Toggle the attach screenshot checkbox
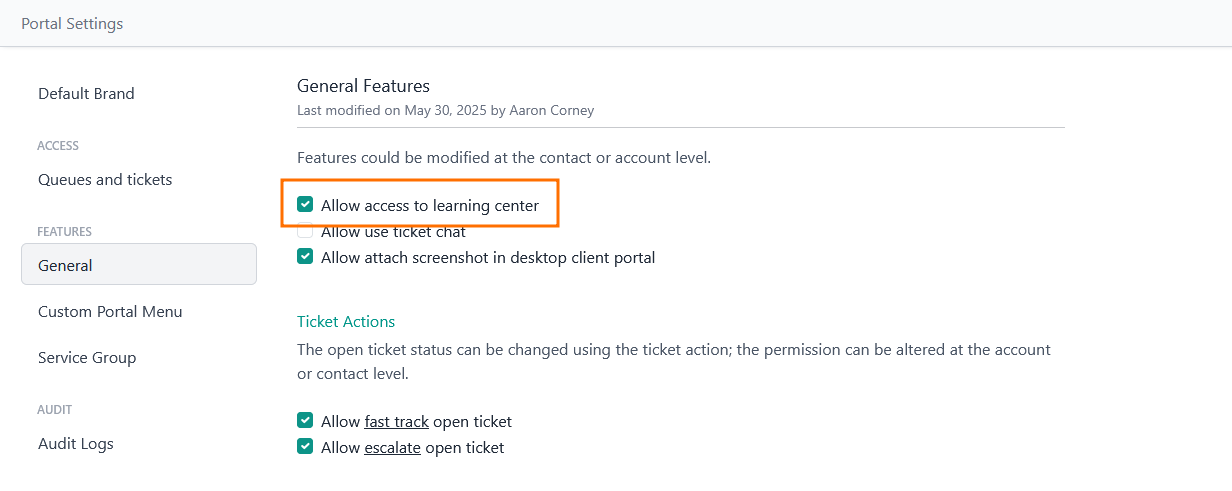Image resolution: width=1232 pixels, height=491 pixels. tap(306, 257)
